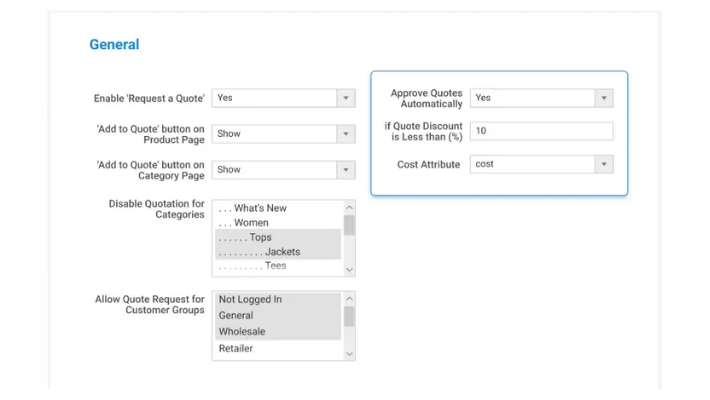Image resolution: width=710 pixels, height=400 pixels.
Task: Click down arrow of categories list scrollbar
Action: coord(349,269)
